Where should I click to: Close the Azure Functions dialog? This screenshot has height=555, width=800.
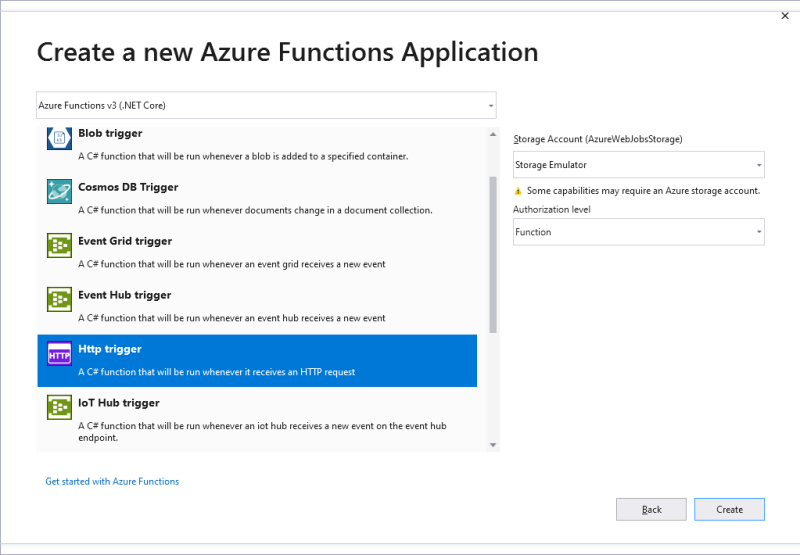[x=785, y=16]
